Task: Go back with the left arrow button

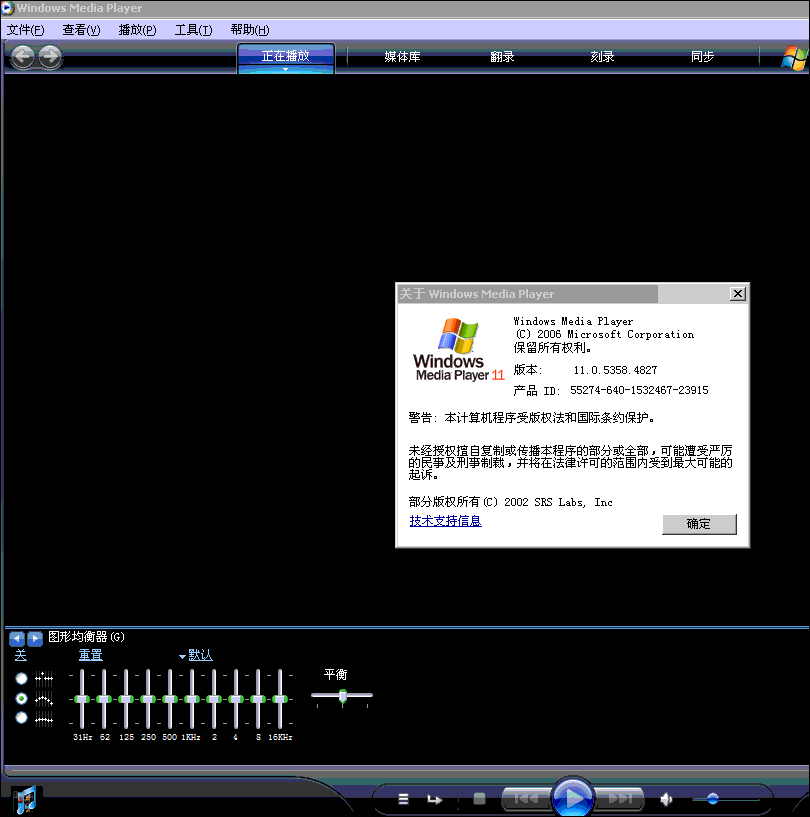Action: pyautogui.click(x=23, y=56)
